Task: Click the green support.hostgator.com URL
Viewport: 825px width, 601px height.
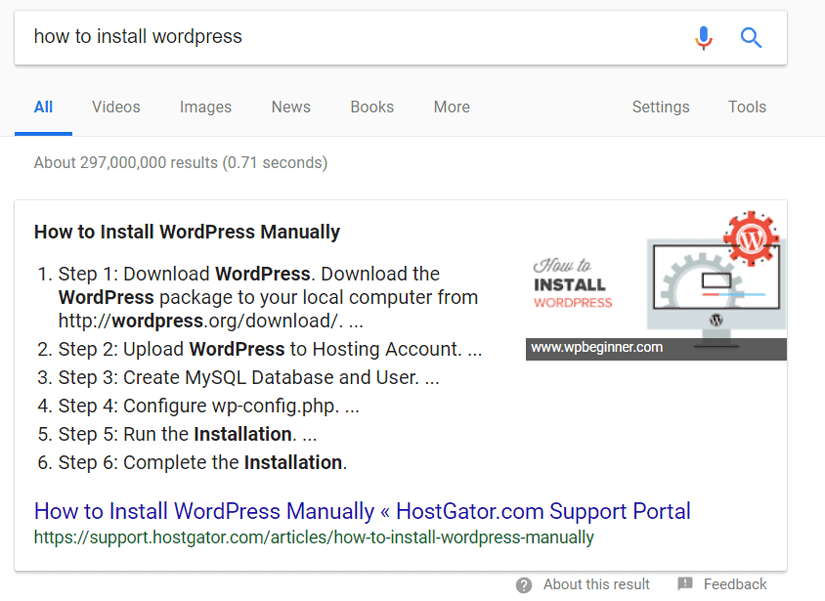Action: click(x=314, y=537)
